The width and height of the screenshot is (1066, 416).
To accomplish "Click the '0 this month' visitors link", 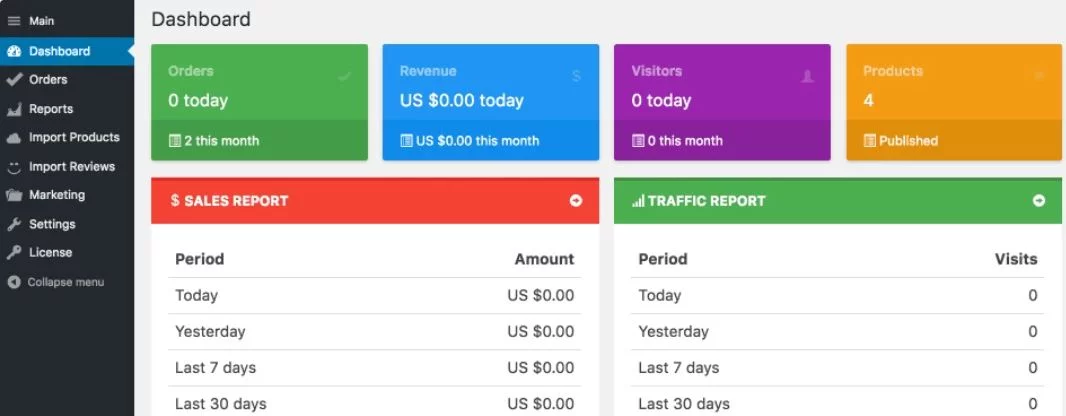I will (x=684, y=141).
